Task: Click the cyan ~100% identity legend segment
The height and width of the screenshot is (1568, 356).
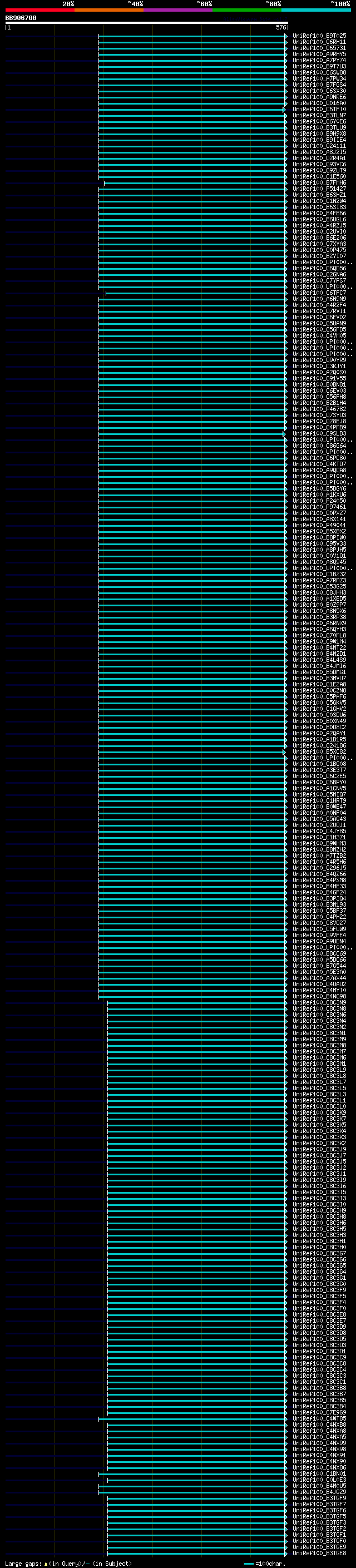Action: (316, 10)
